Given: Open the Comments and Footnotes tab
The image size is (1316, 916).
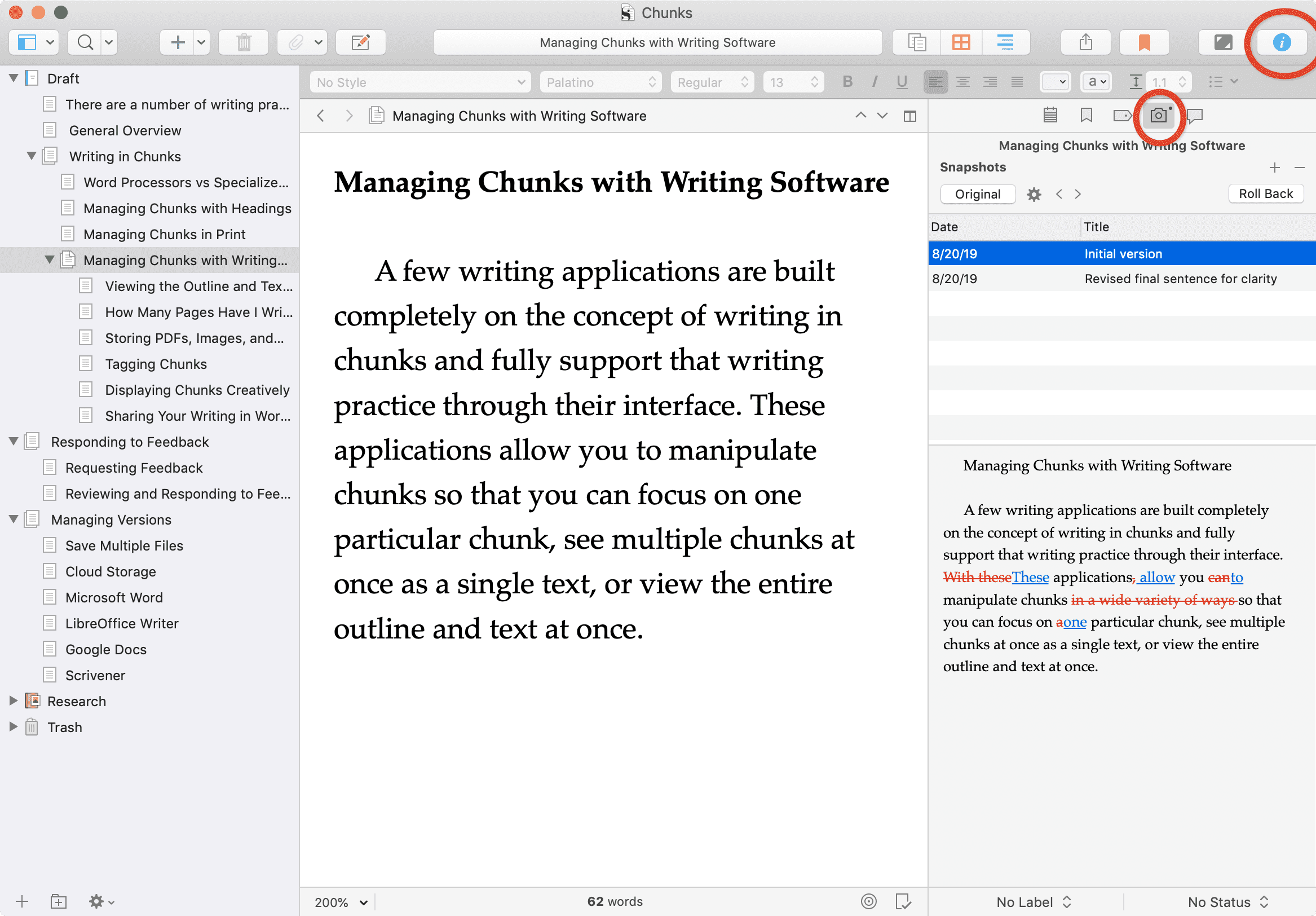Looking at the screenshot, I should (1195, 116).
